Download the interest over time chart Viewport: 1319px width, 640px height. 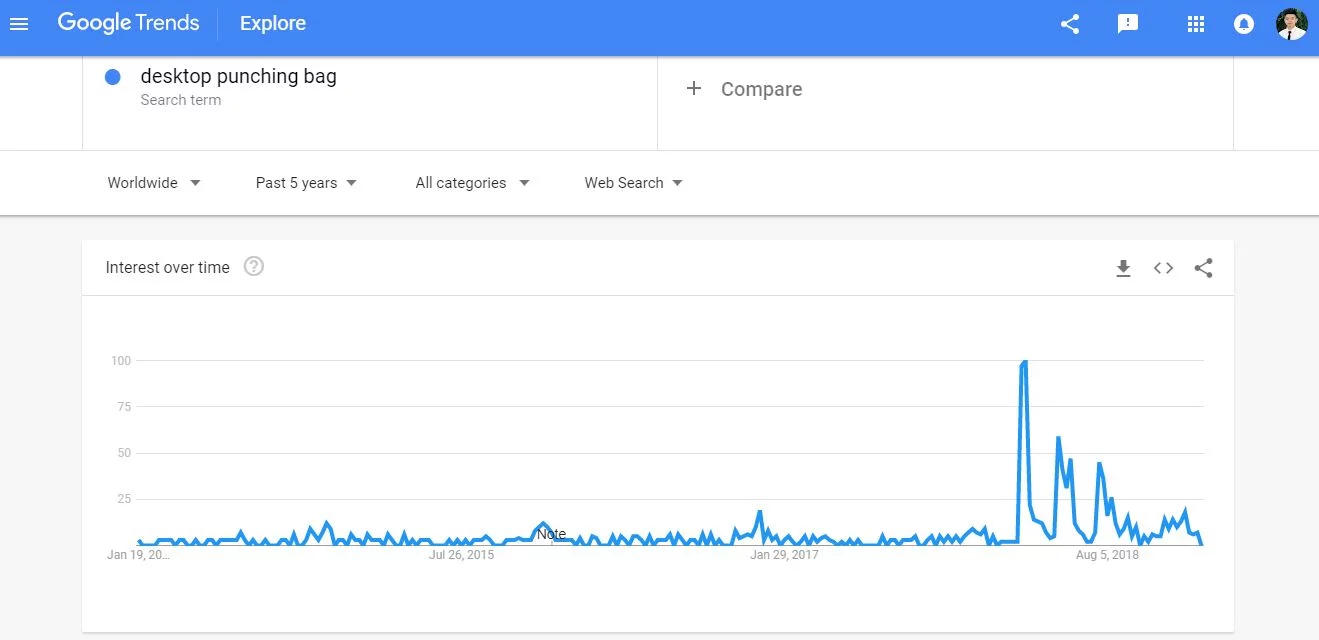[1123, 268]
